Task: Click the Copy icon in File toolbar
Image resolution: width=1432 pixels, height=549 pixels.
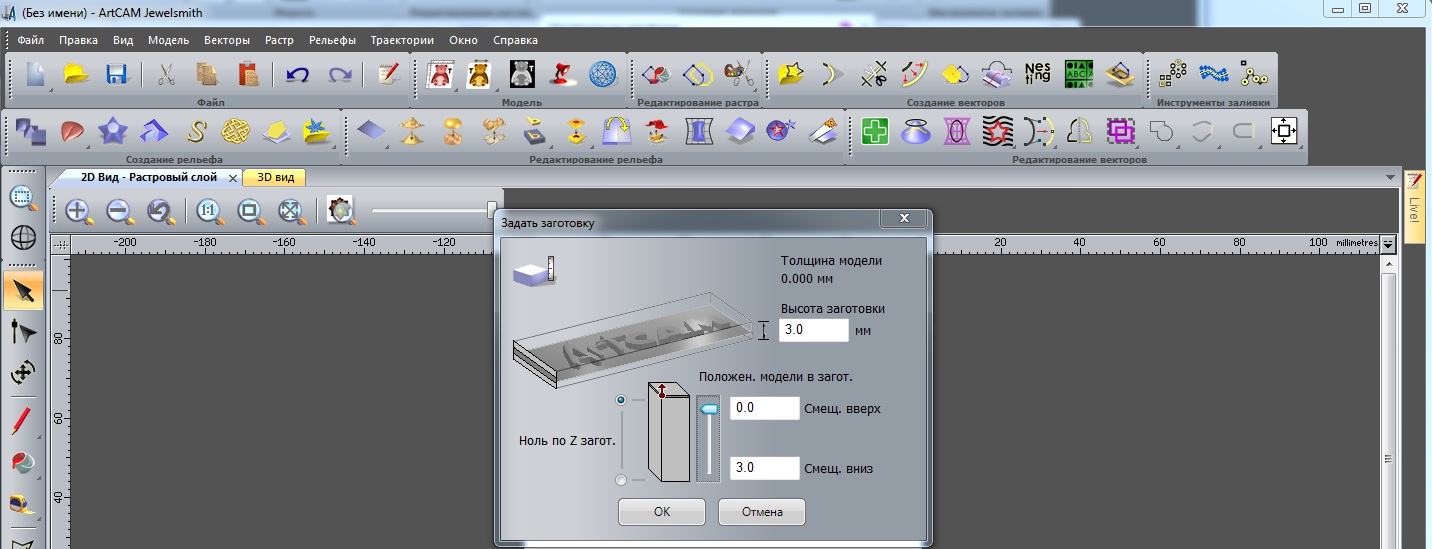Action: tap(207, 74)
